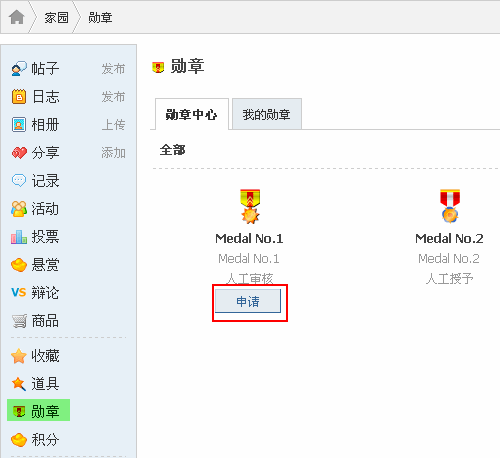Click the VS 辩论 icon
This screenshot has height=458, width=500.
(19, 293)
